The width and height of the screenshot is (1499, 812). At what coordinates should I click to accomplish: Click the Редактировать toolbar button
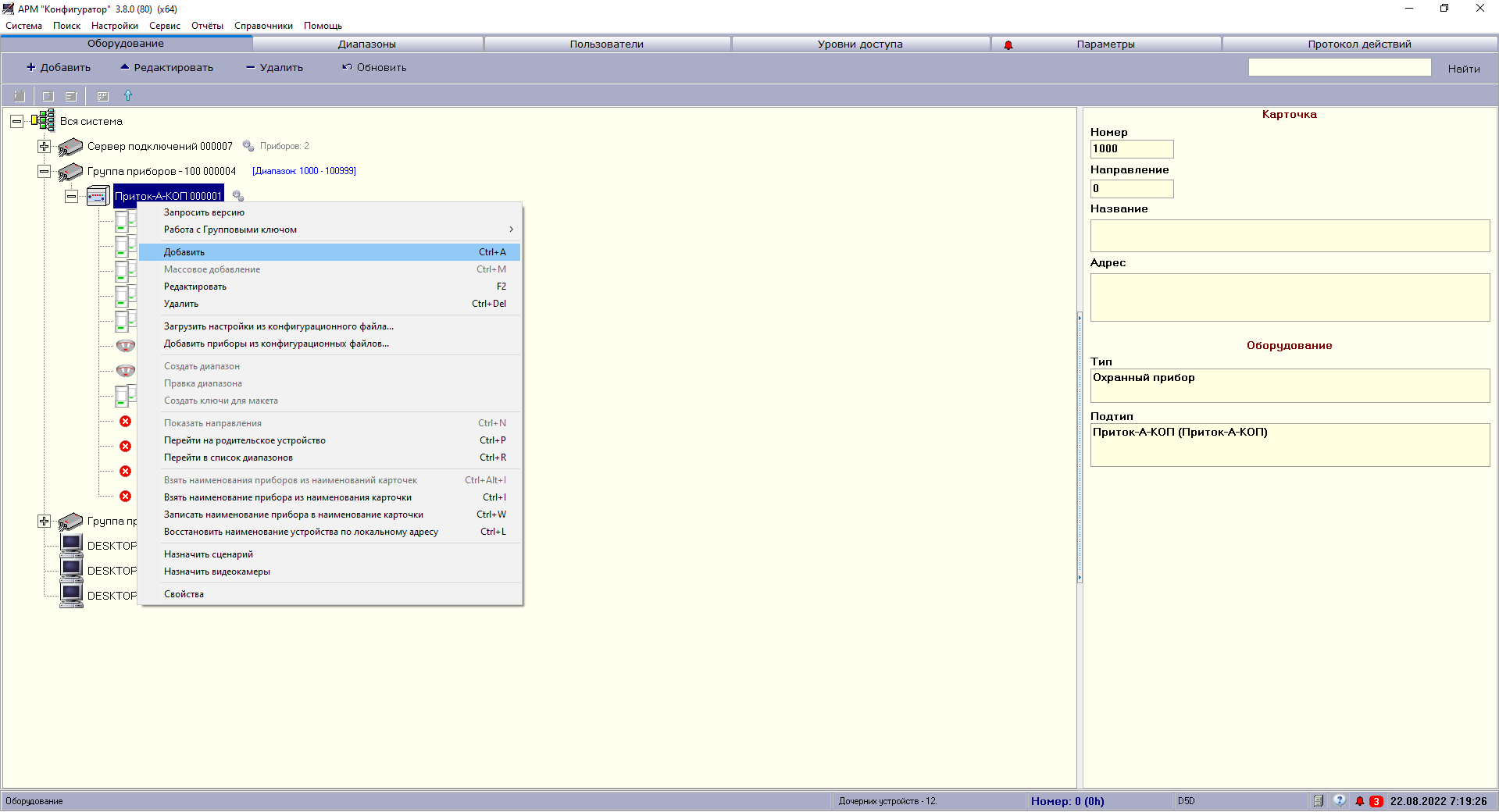pyautogui.click(x=166, y=68)
